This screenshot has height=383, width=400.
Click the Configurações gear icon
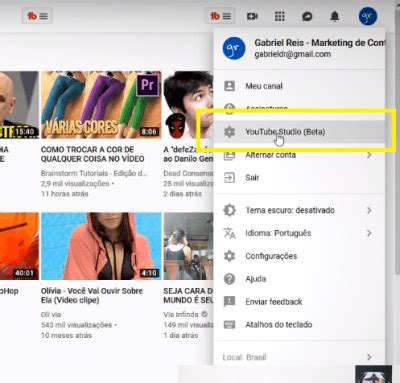[x=229, y=256]
